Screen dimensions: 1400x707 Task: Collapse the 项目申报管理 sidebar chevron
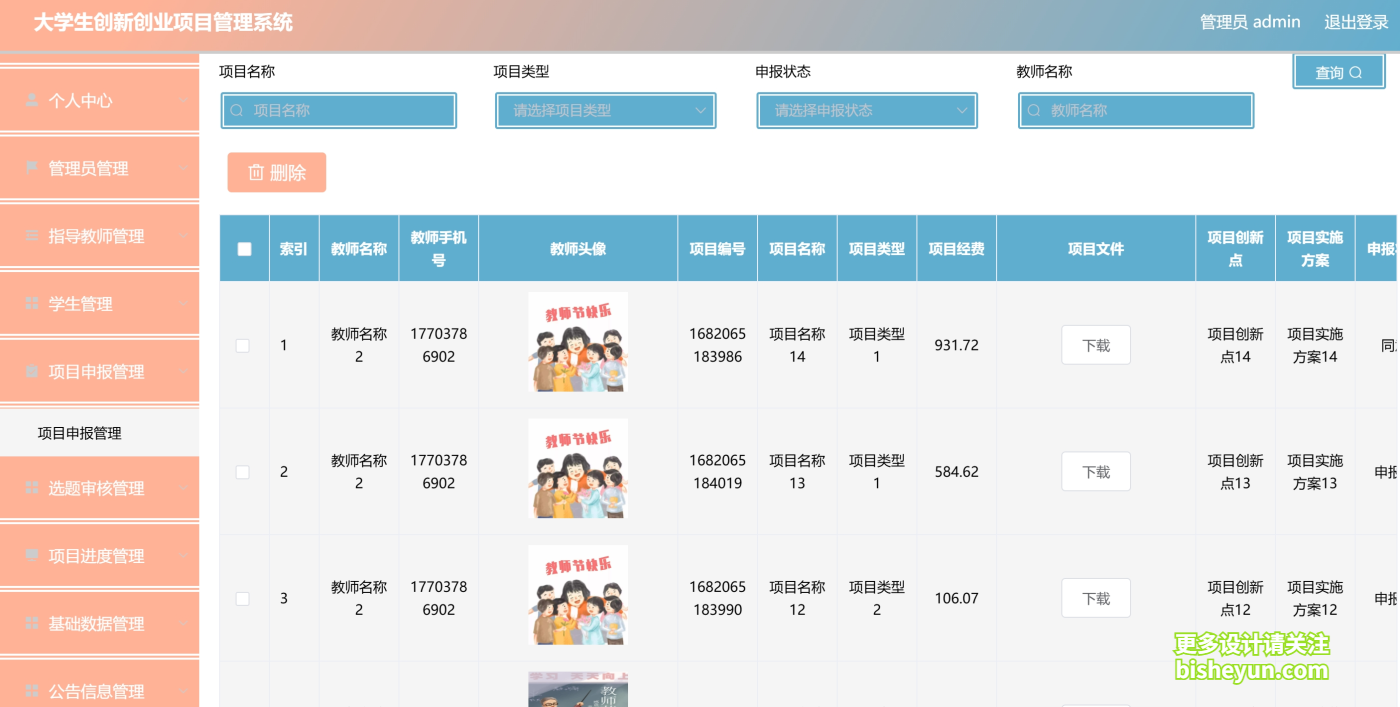click(x=184, y=372)
